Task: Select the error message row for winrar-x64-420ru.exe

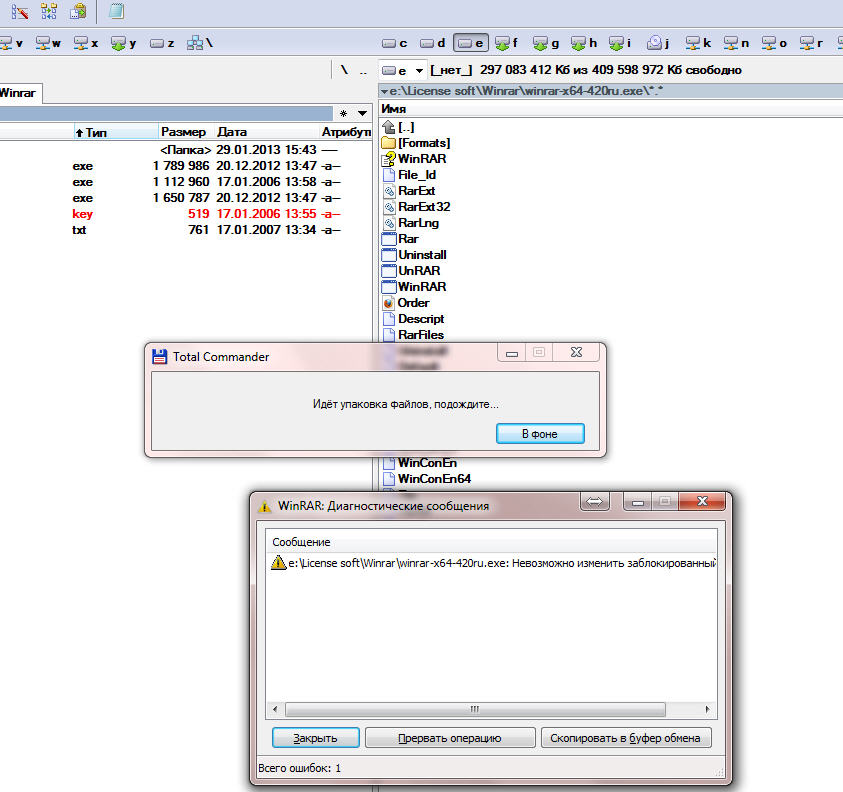Action: (x=491, y=563)
